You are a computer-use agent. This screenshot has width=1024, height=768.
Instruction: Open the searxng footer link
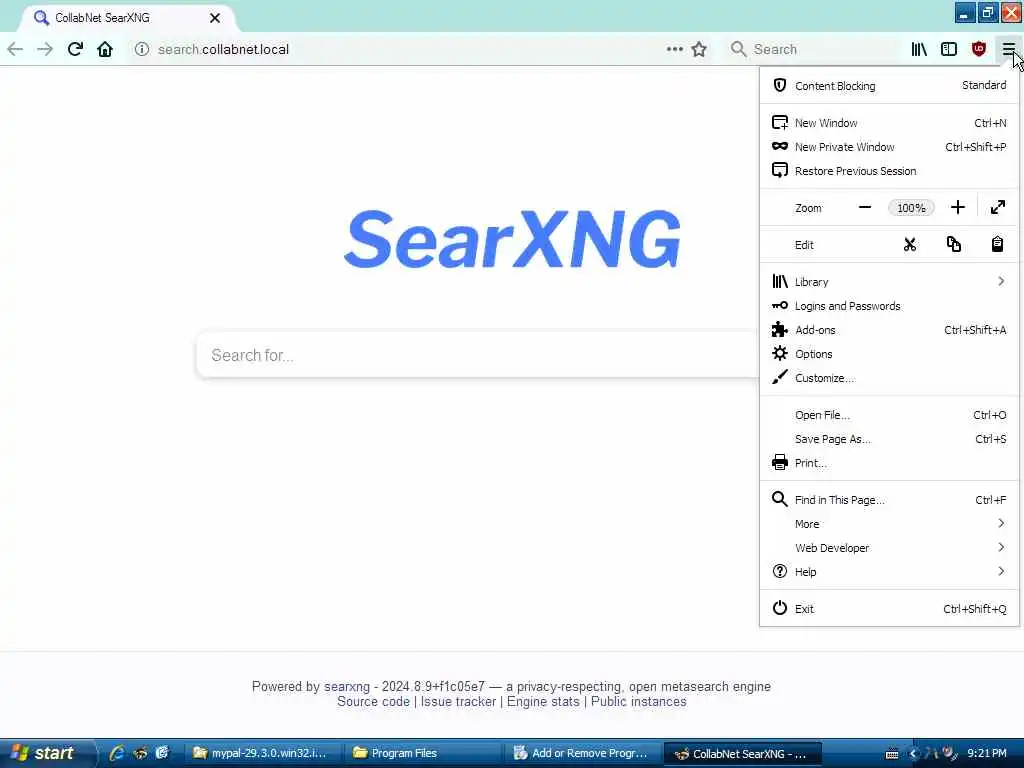[x=347, y=686]
